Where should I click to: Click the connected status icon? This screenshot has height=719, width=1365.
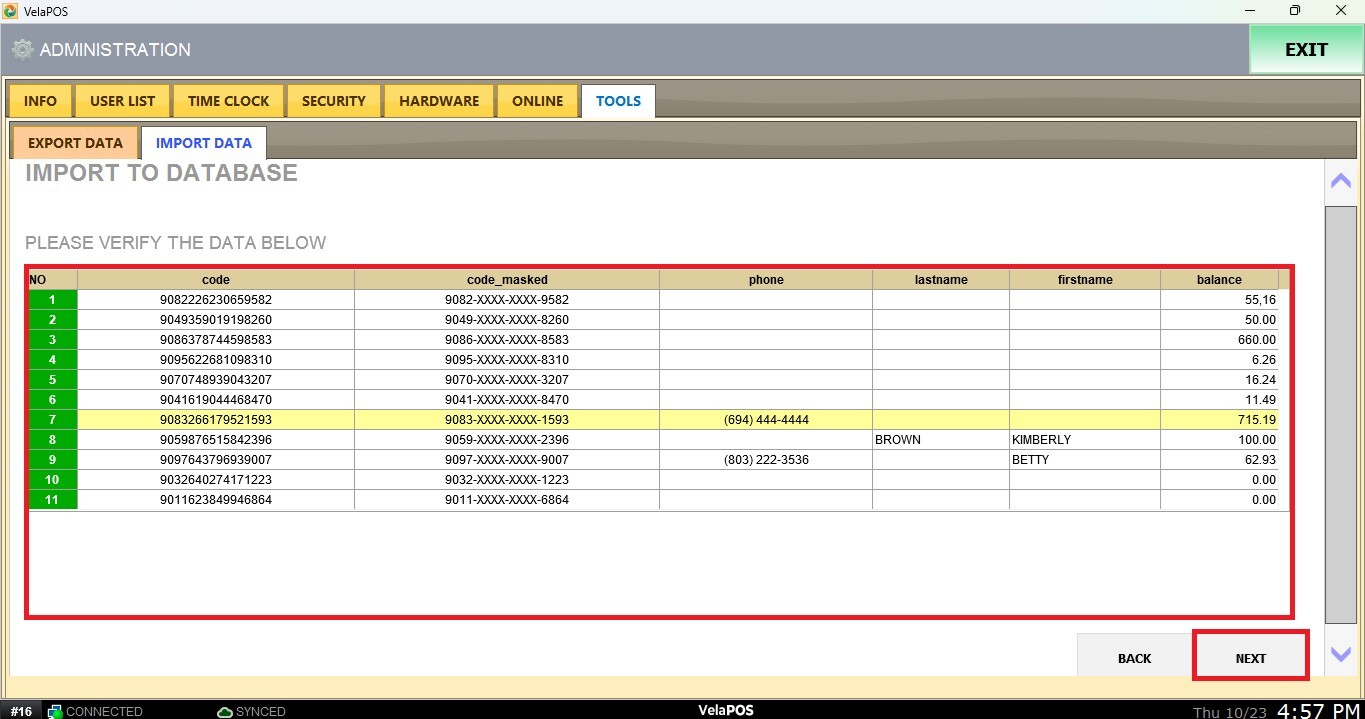click(56, 711)
